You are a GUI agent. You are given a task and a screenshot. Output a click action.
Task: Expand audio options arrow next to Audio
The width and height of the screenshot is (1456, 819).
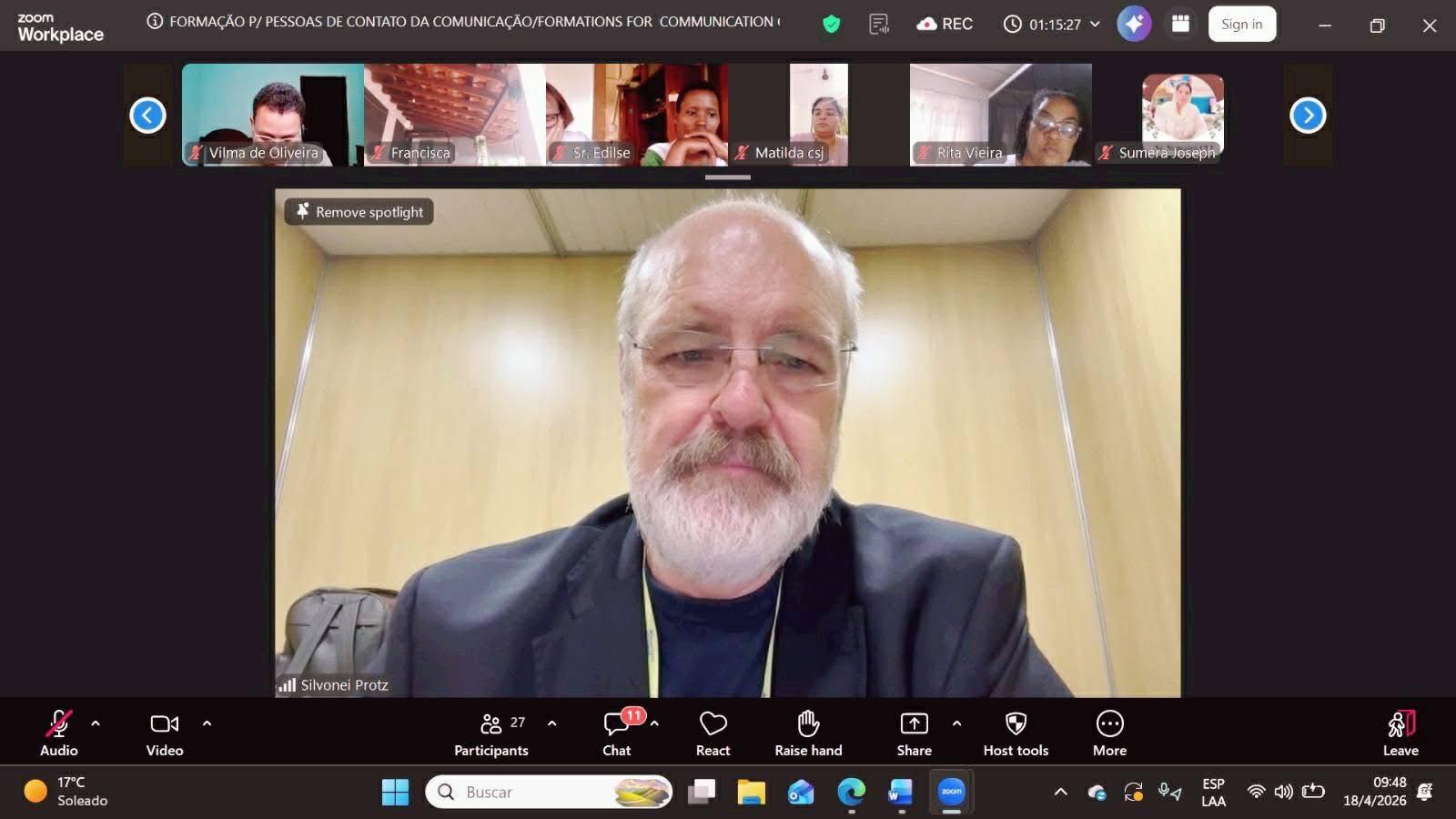[96, 723]
